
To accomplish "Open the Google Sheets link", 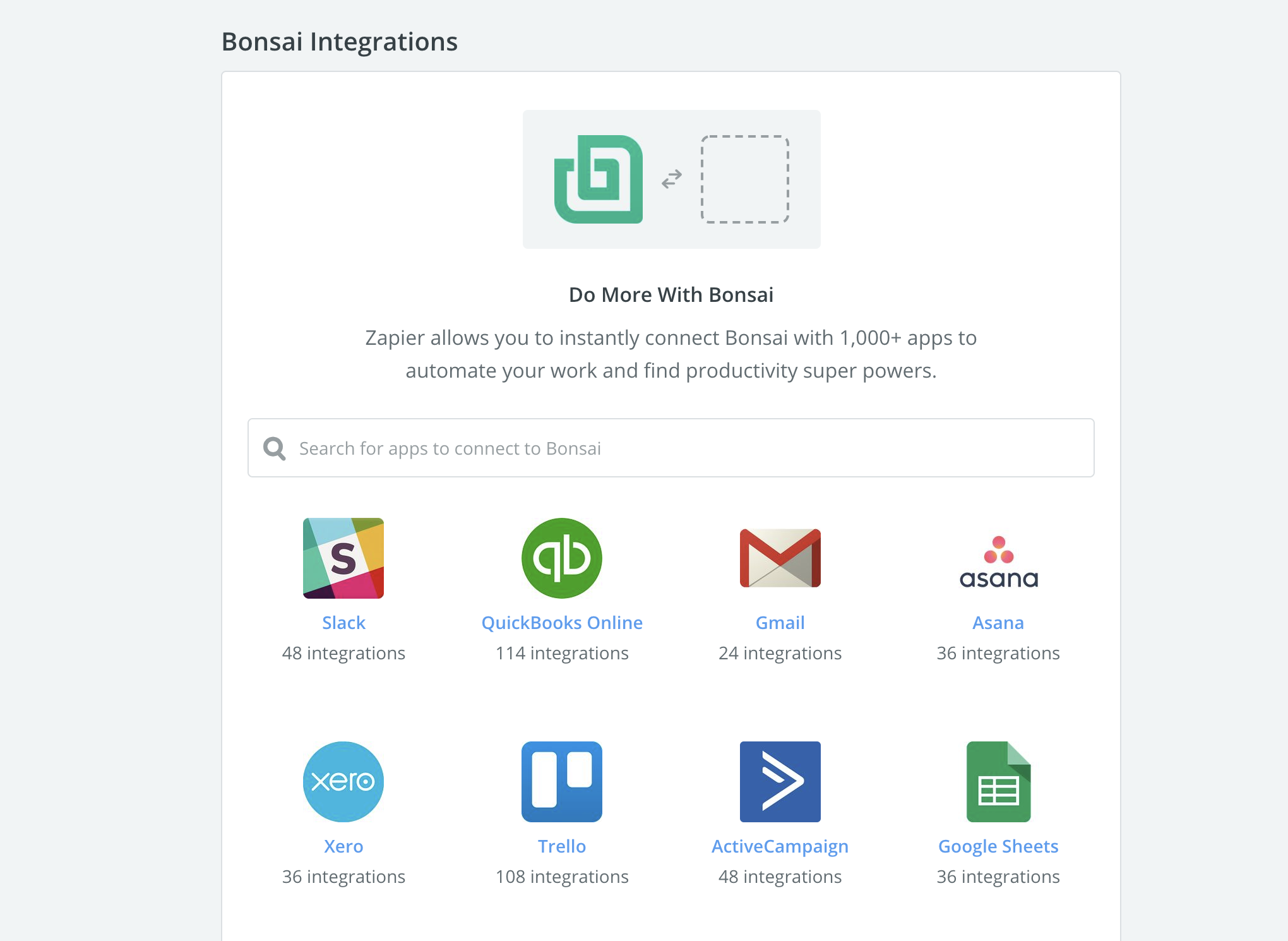I will (998, 847).
